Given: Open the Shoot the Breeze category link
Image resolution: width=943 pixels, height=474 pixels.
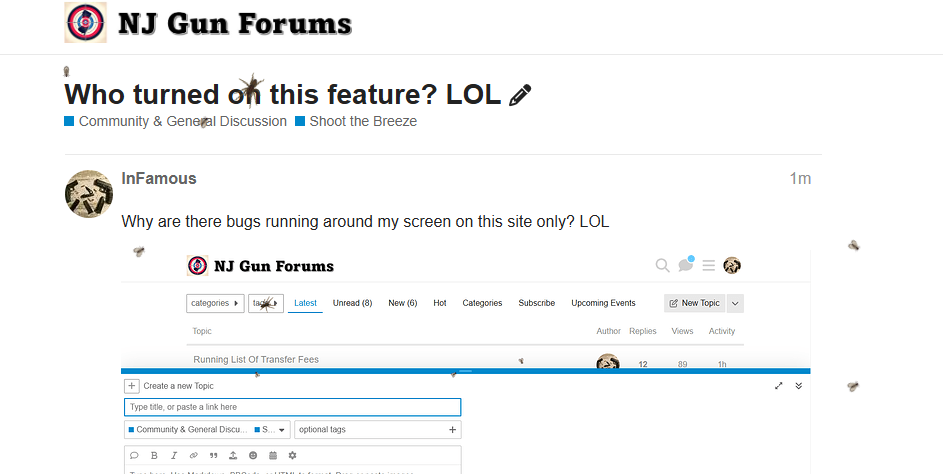Looking at the screenshot, I should (362, 121).
